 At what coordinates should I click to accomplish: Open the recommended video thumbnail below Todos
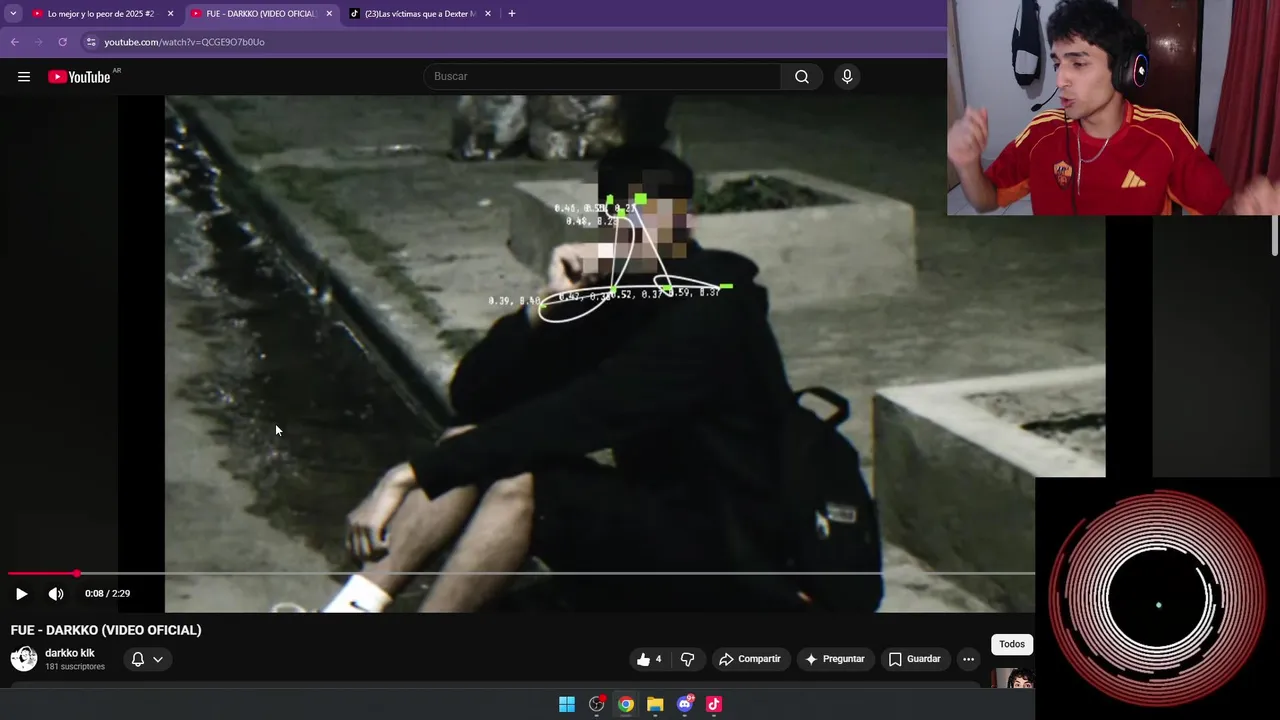coord(1013,679)
